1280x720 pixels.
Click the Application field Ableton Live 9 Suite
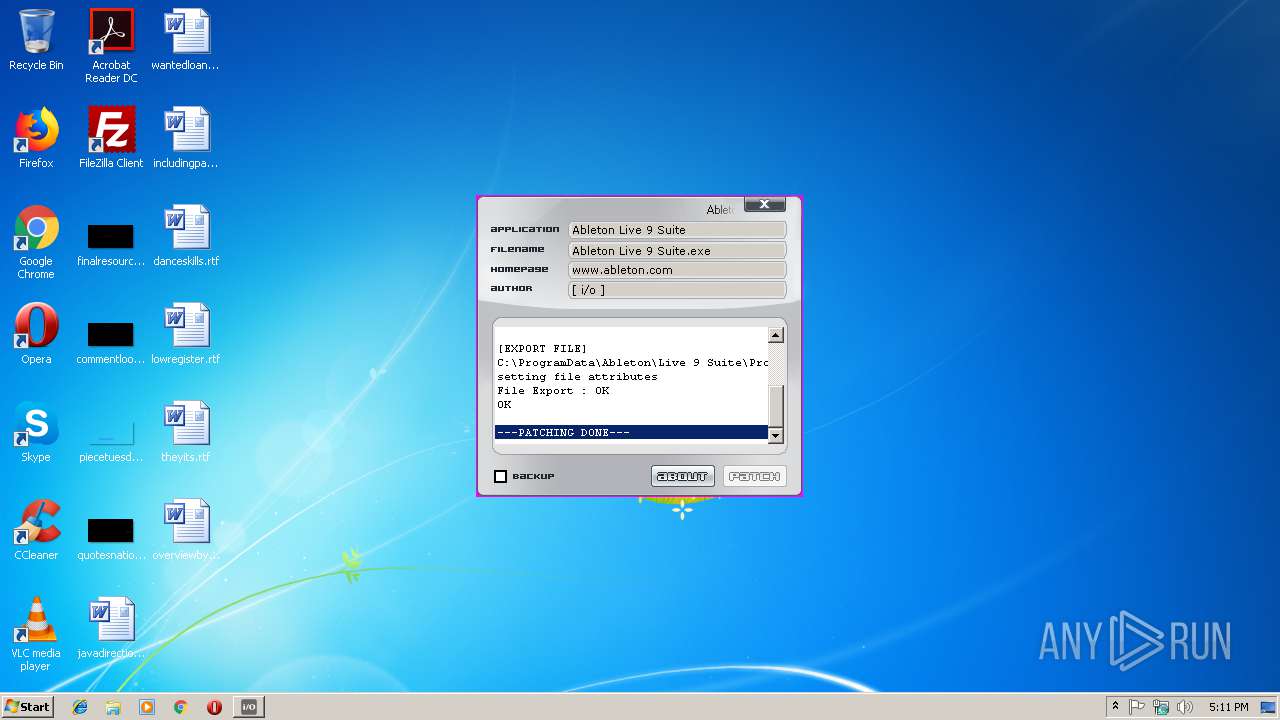point(677,230)
